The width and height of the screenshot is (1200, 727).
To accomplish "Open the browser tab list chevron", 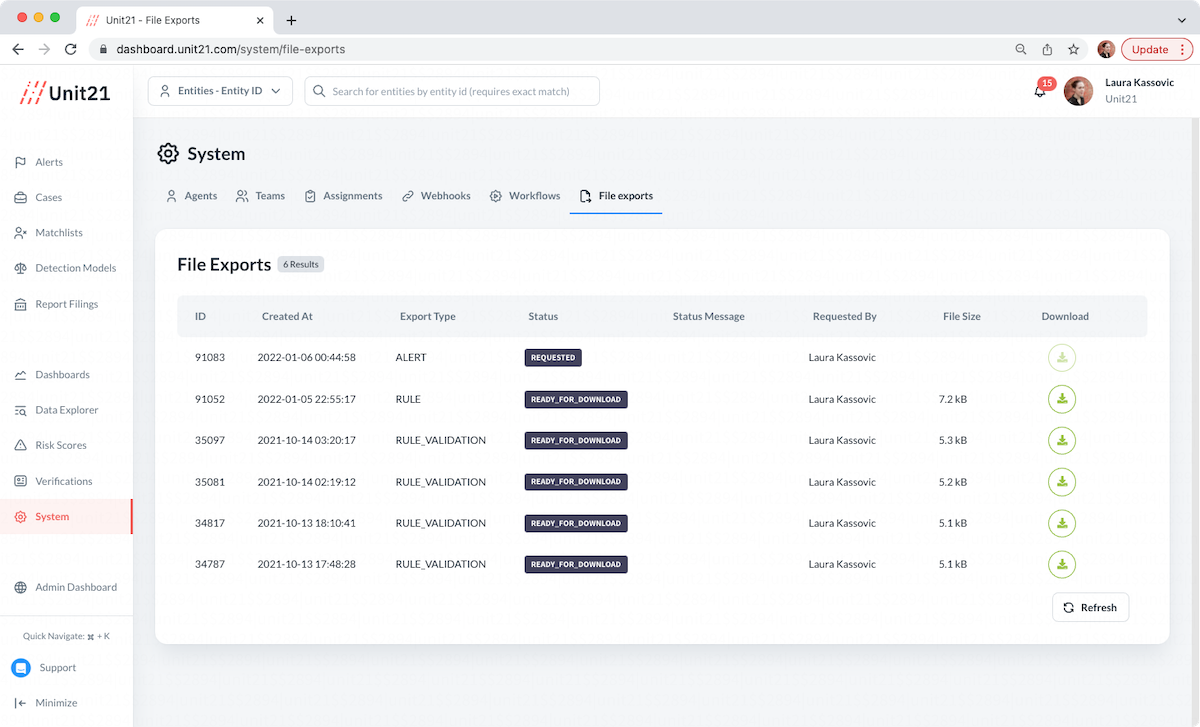I will (1181, 20).
